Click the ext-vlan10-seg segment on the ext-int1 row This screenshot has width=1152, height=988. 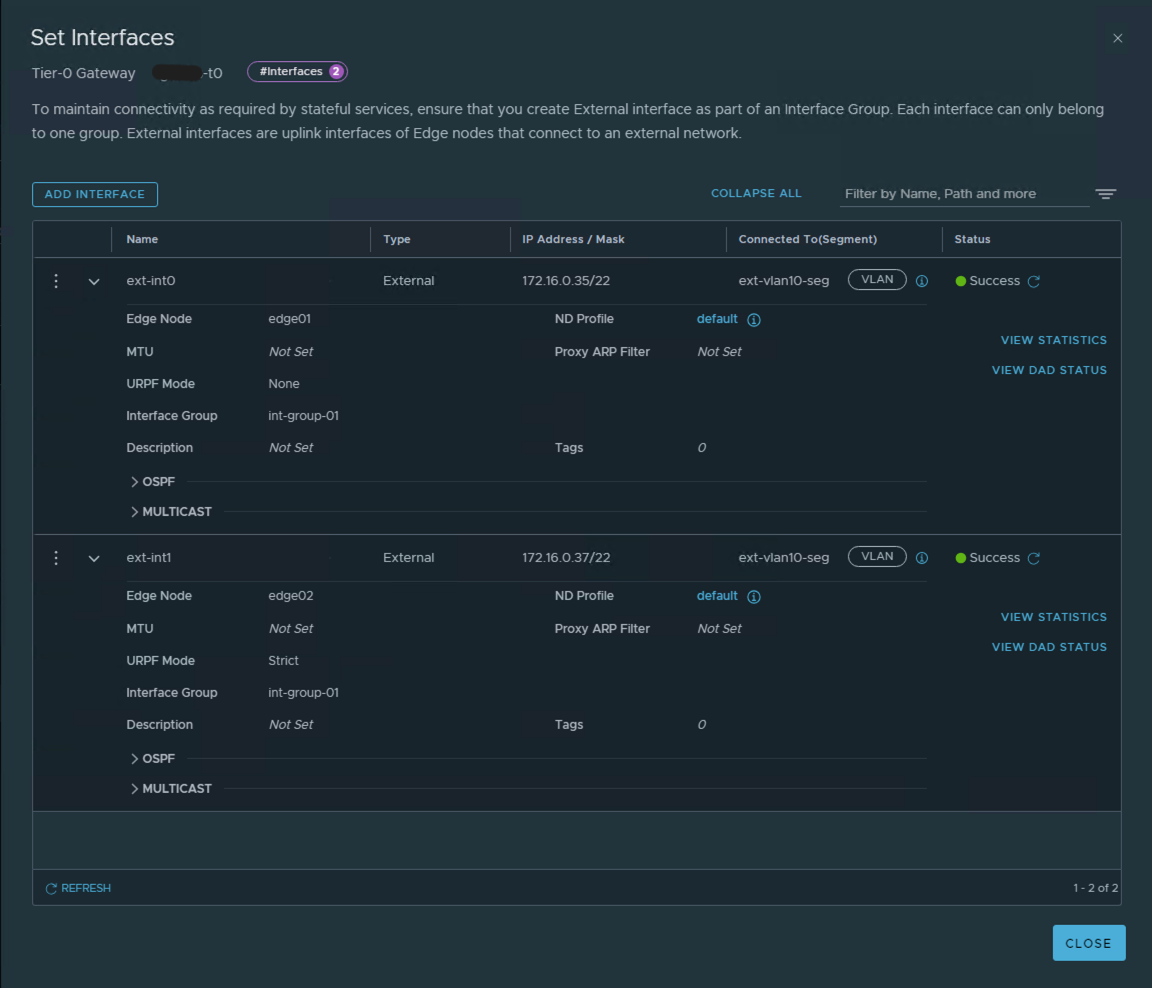click(784, 558)
